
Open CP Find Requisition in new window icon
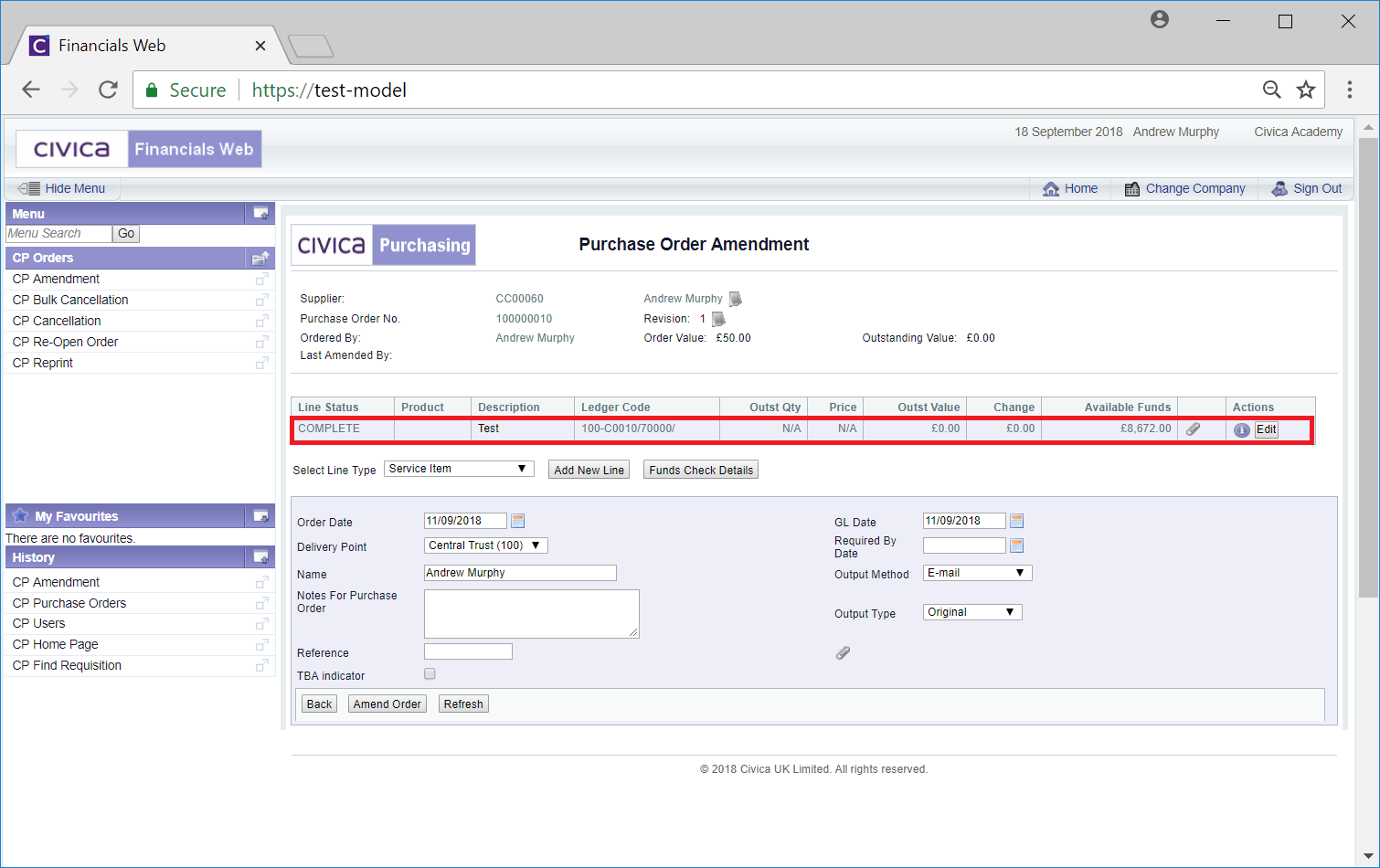(262, 665)
